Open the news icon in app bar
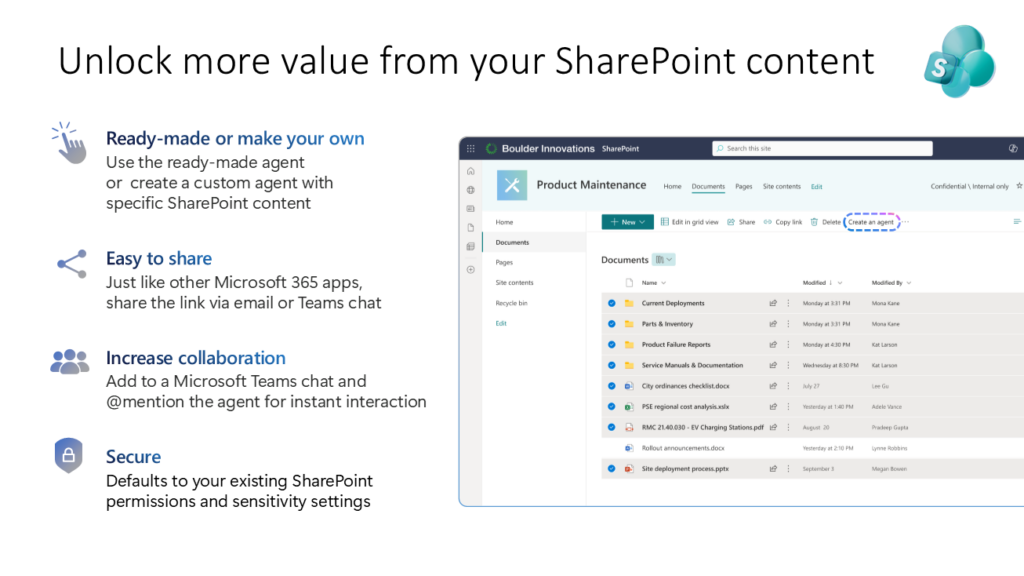 tap(470, 209)
